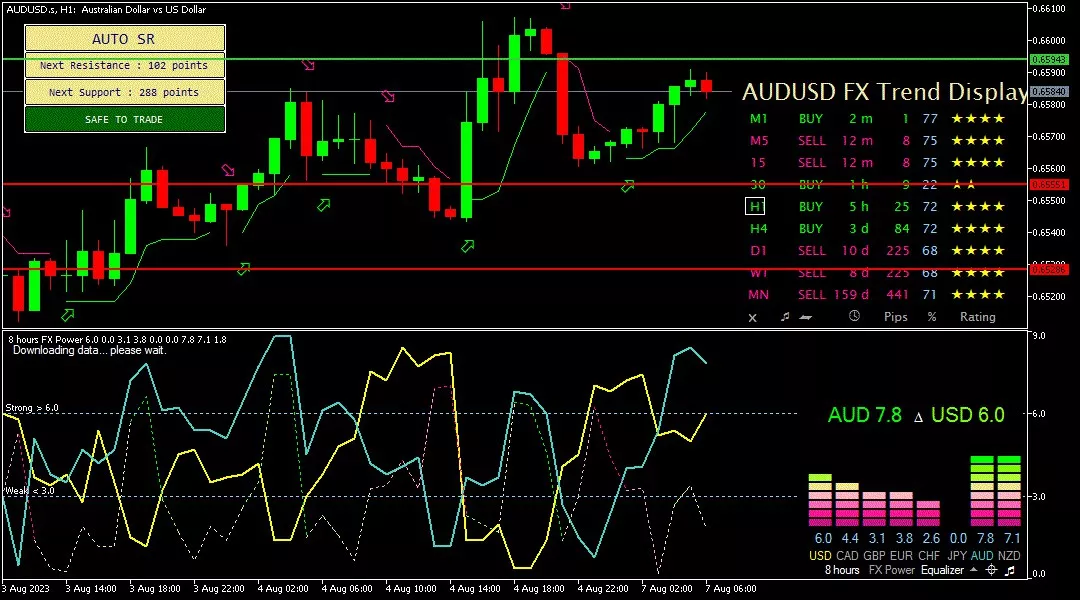
Task: Click the M1 BUY signal text
Action: (x=811, y=118)
